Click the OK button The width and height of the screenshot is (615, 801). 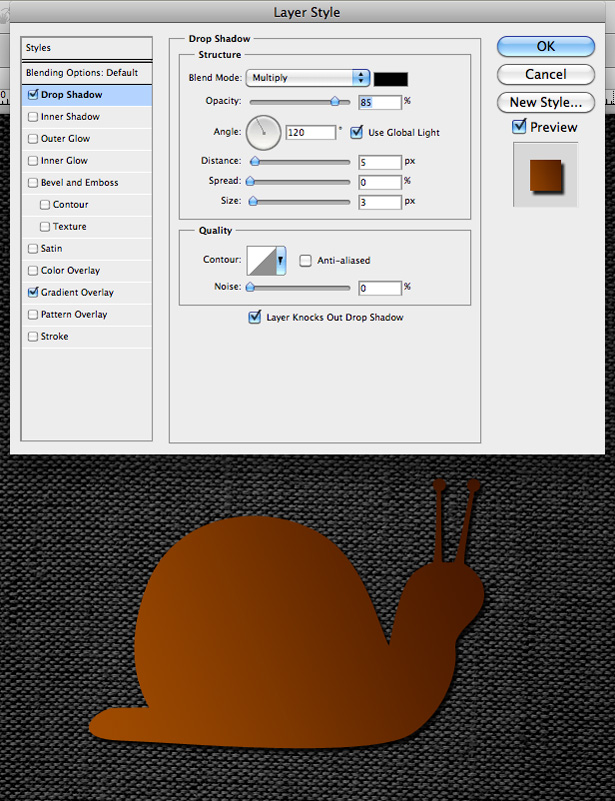(546, 46)
